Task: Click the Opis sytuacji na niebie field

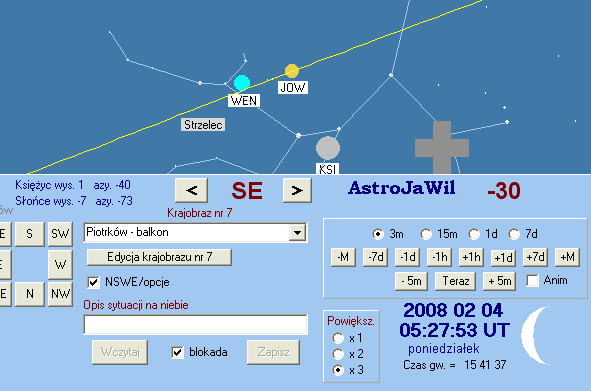Action: coord(196,325)
